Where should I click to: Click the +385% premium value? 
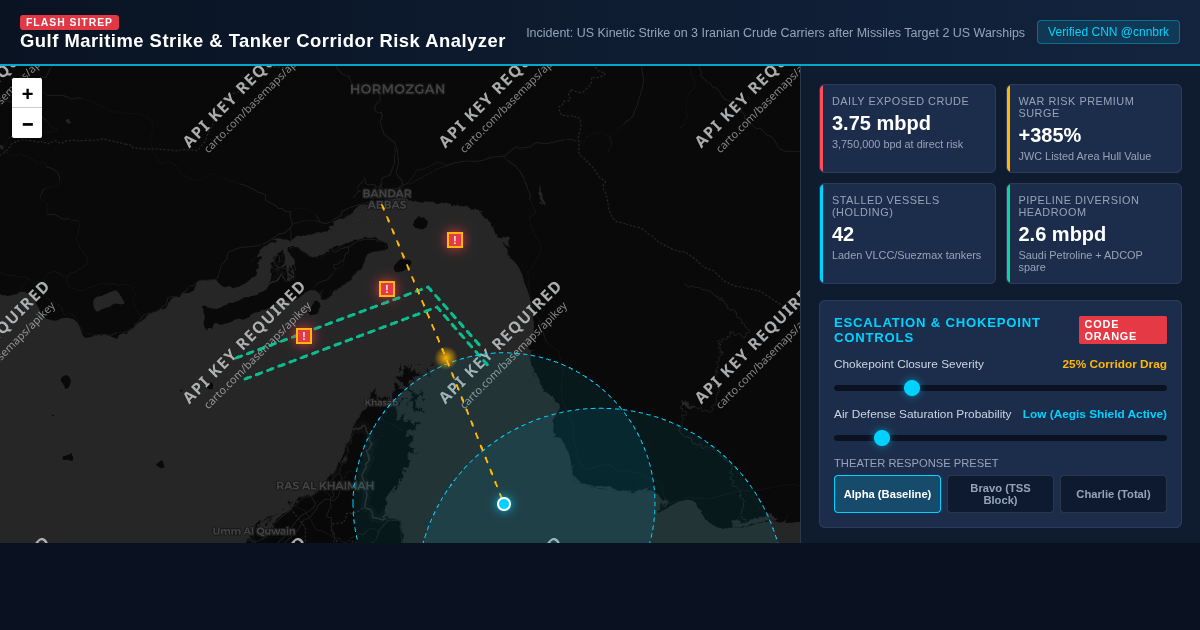coord(1050,135)
